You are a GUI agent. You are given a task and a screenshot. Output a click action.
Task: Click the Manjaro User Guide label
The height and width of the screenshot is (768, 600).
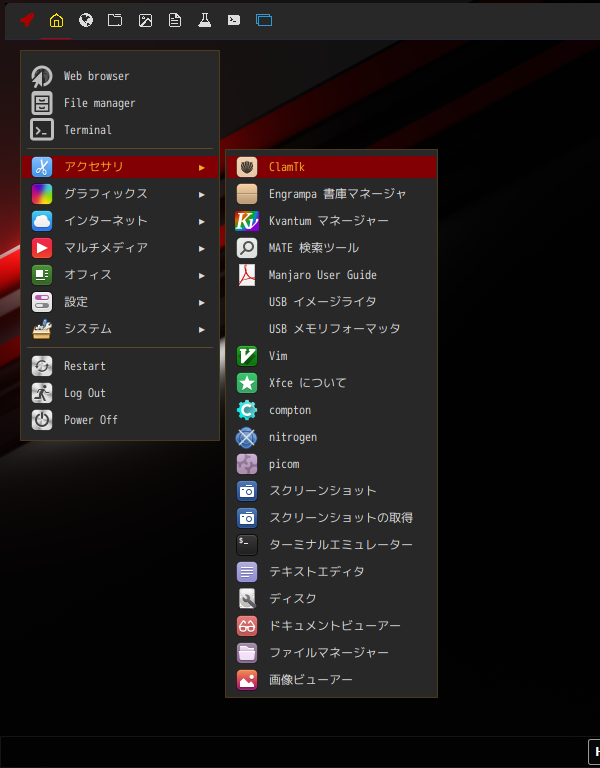[323, 275]
